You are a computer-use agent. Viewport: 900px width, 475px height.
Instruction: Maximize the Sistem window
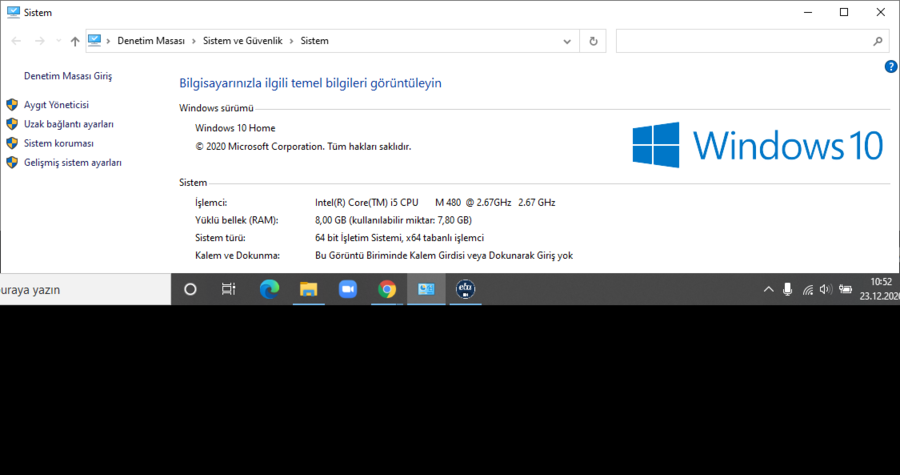coord(844,12)
